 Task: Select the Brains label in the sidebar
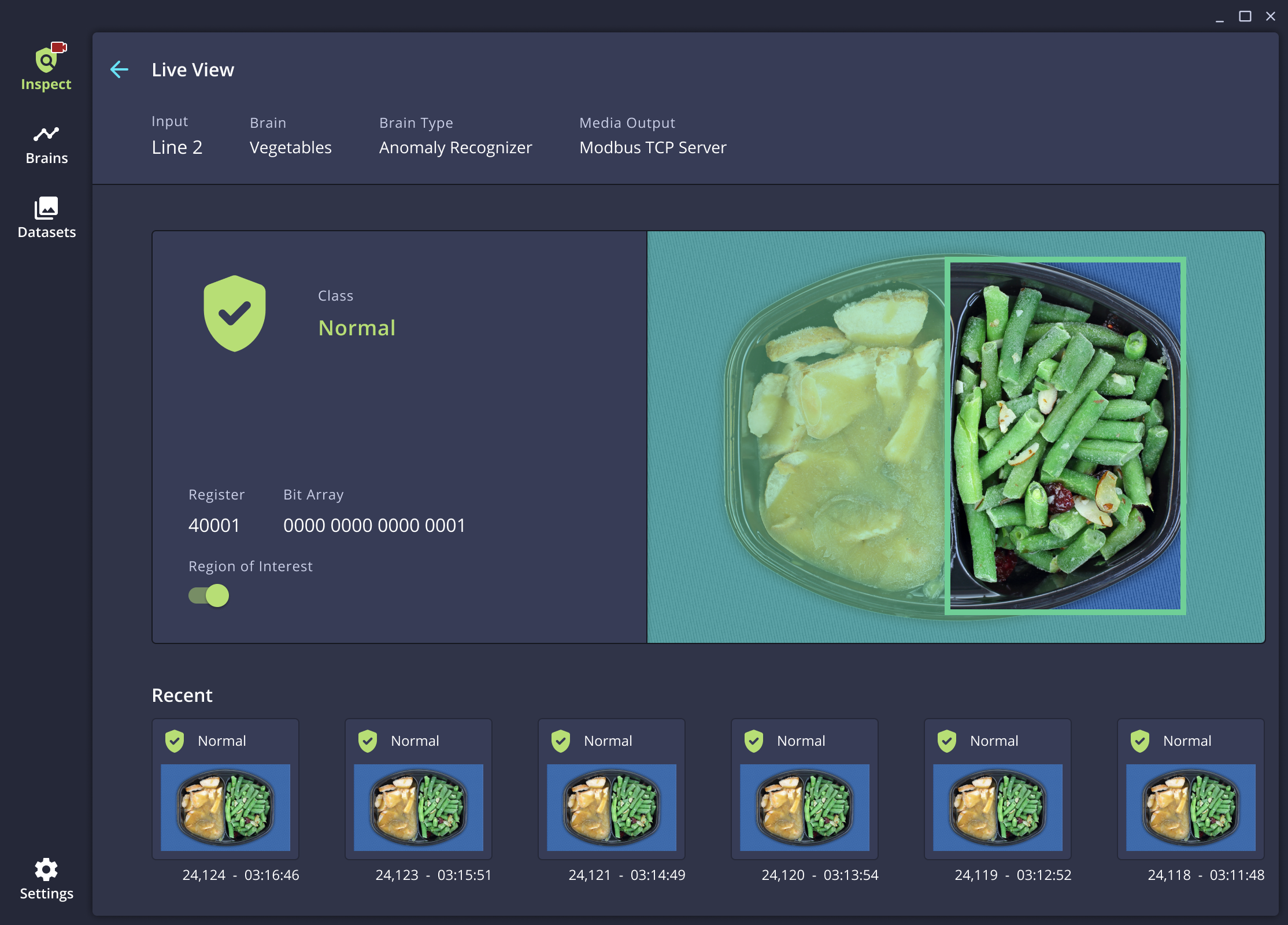(46, 157)
